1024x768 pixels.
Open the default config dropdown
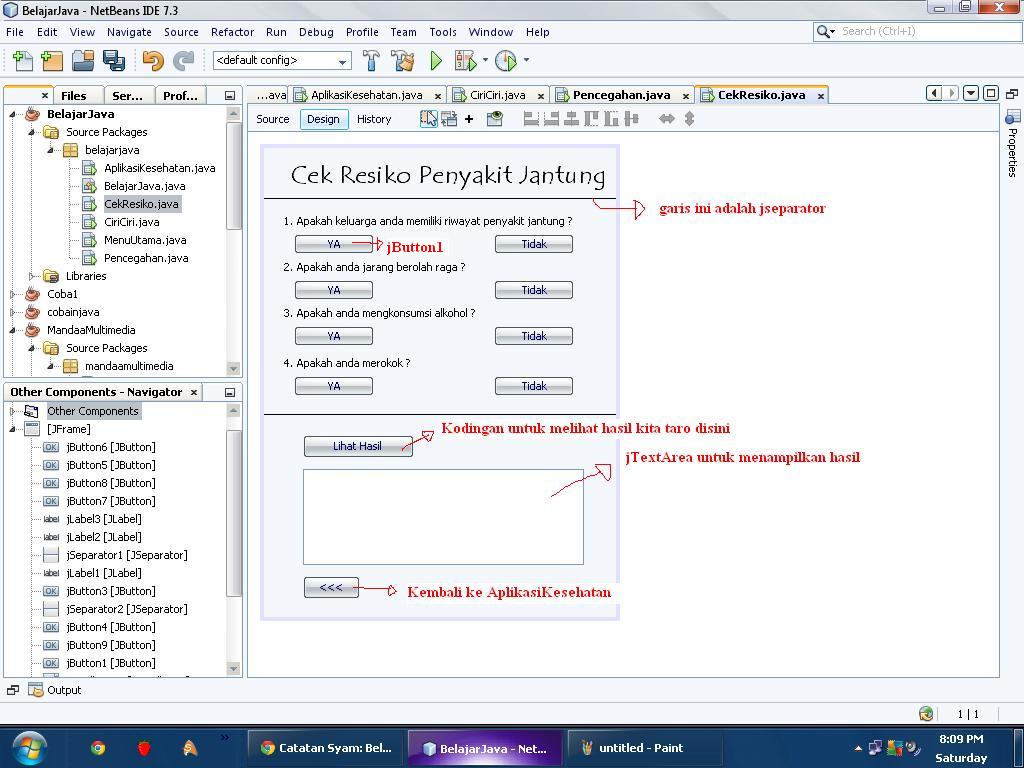click(x=282, y=61)
